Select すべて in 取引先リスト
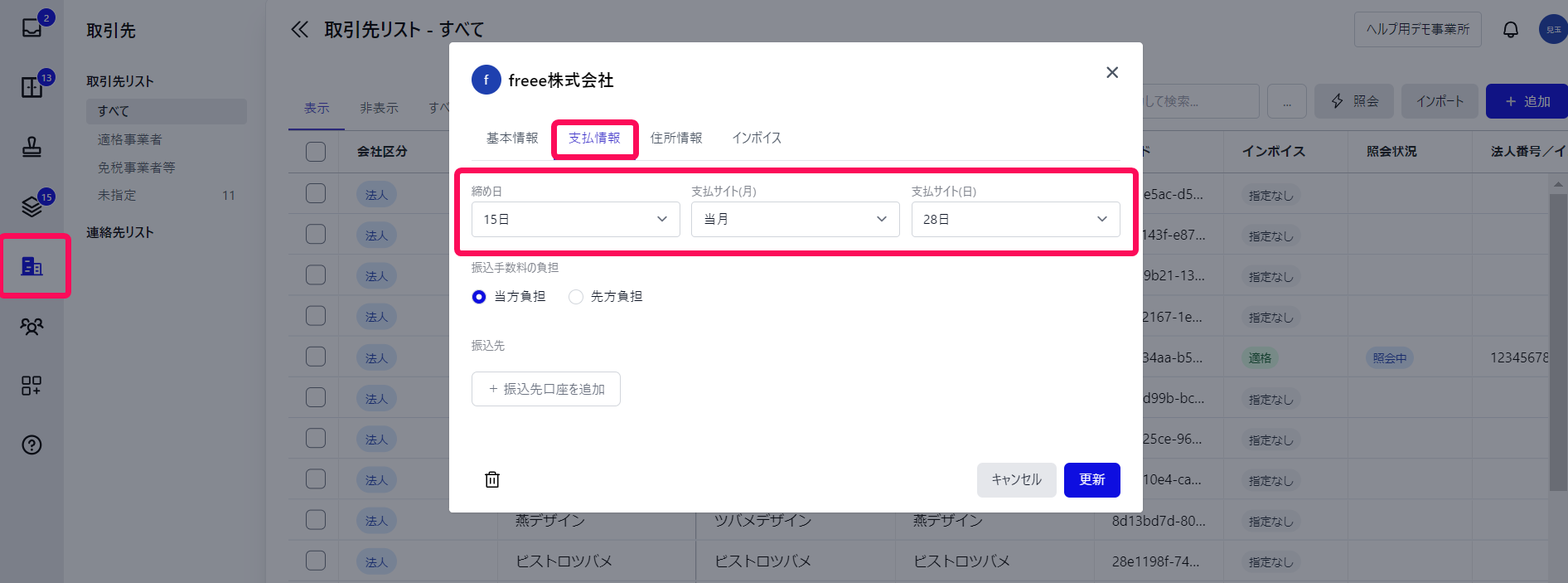The width and height of the screenshot is (1568, 583). (x=167, y=111)
